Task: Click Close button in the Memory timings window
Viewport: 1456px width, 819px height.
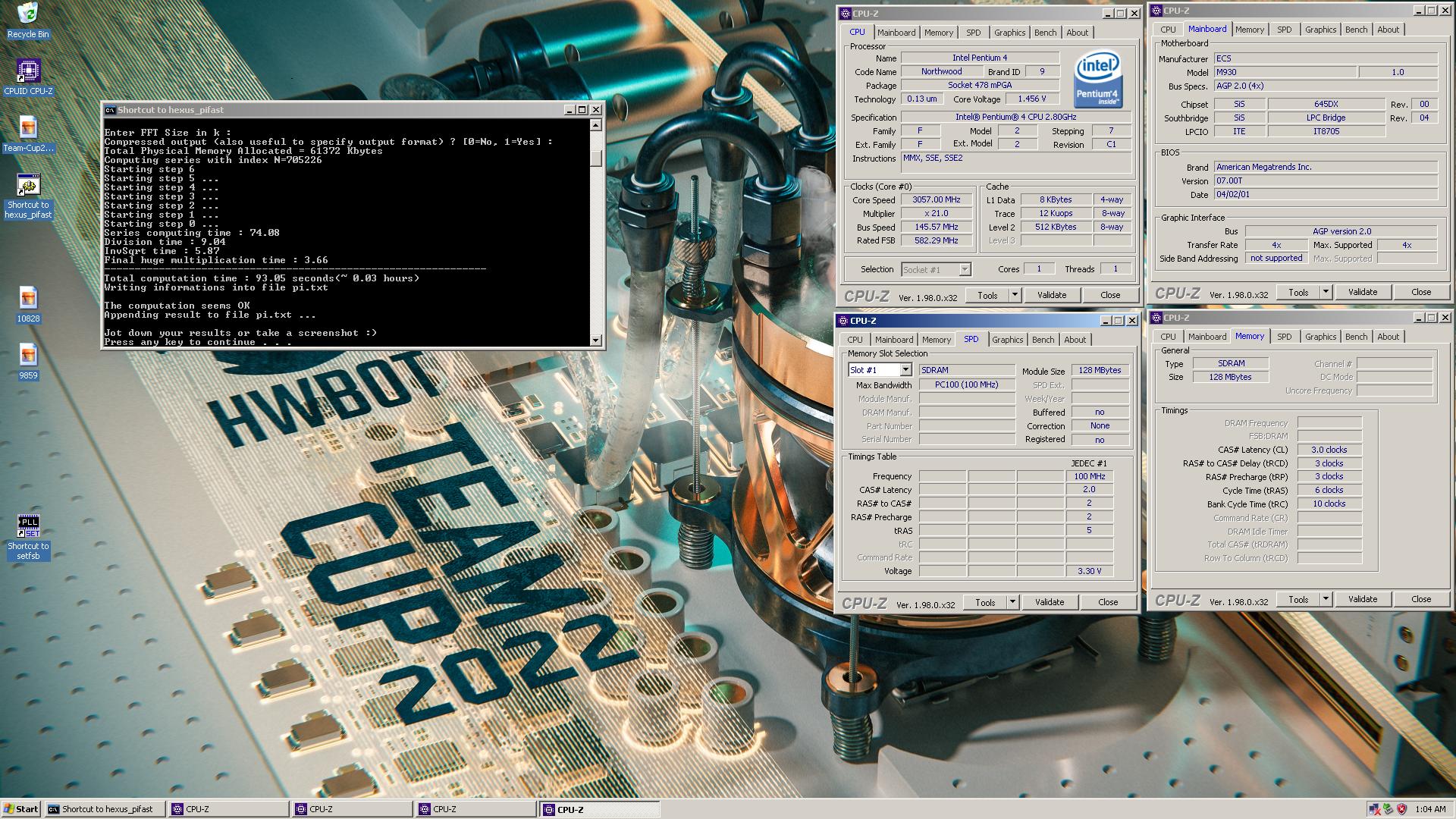Action: tap(1421, 599)
